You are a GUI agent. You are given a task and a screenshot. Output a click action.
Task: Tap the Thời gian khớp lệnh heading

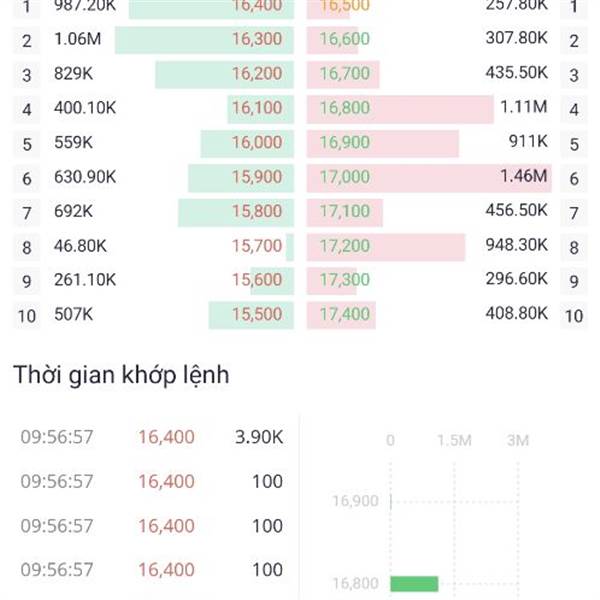121,375
